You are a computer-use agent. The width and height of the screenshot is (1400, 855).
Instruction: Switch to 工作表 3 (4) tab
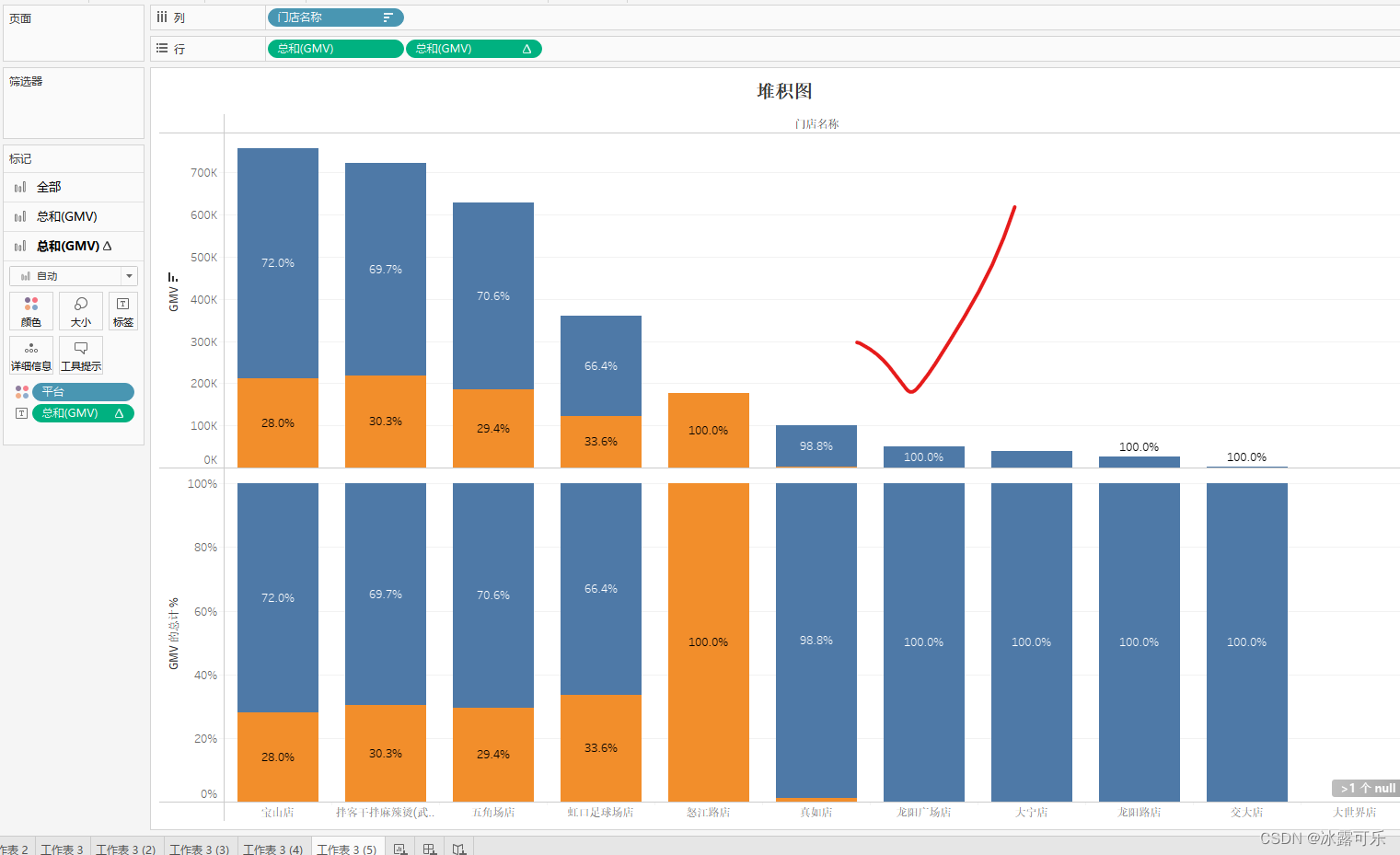273,849
